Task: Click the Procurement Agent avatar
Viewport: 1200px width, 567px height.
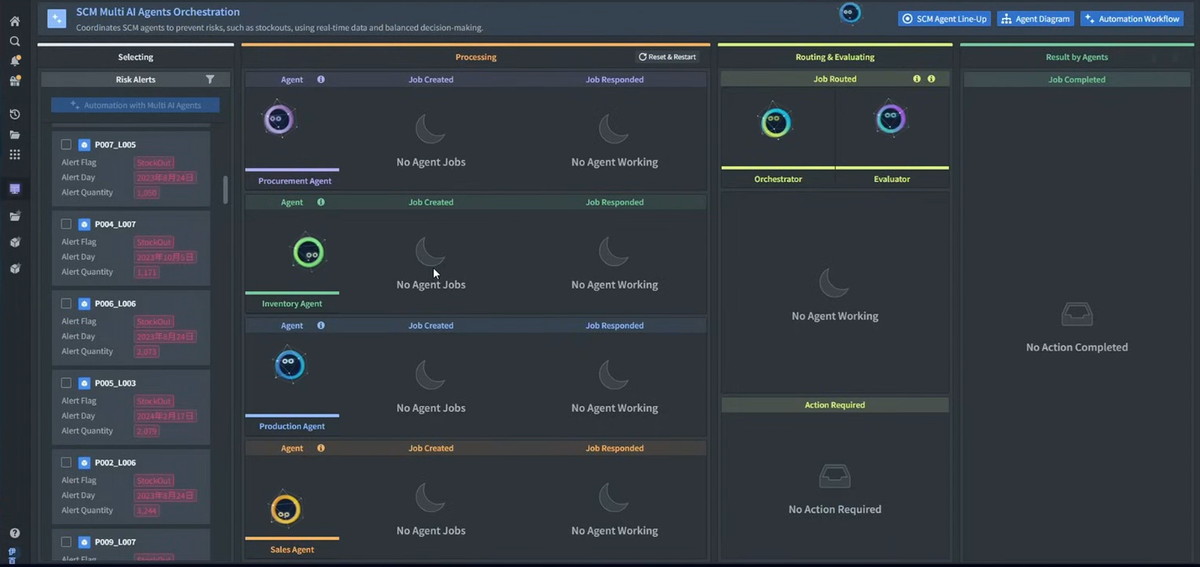Action: (278, 120)
